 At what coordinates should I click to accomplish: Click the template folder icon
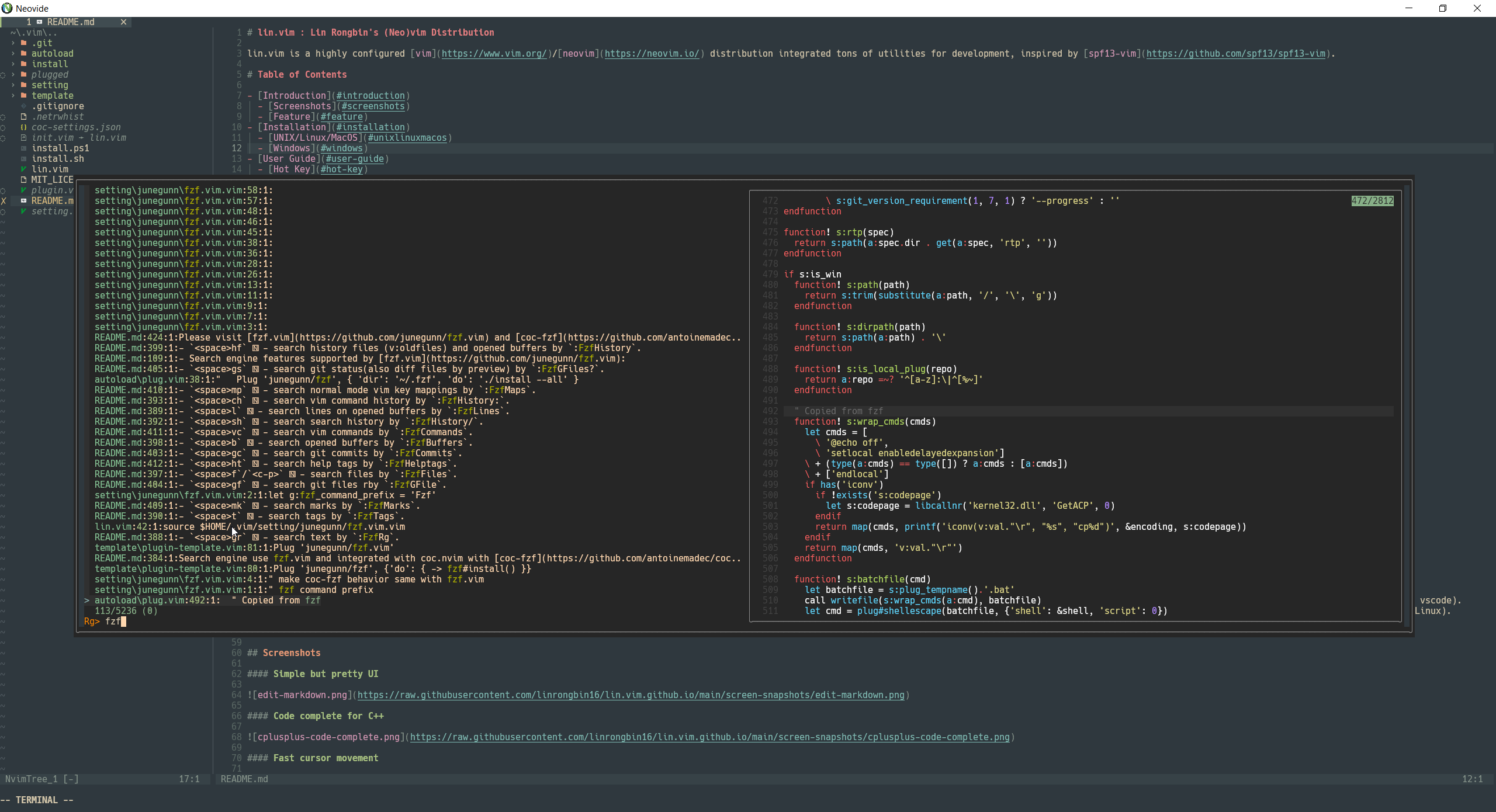23,96
